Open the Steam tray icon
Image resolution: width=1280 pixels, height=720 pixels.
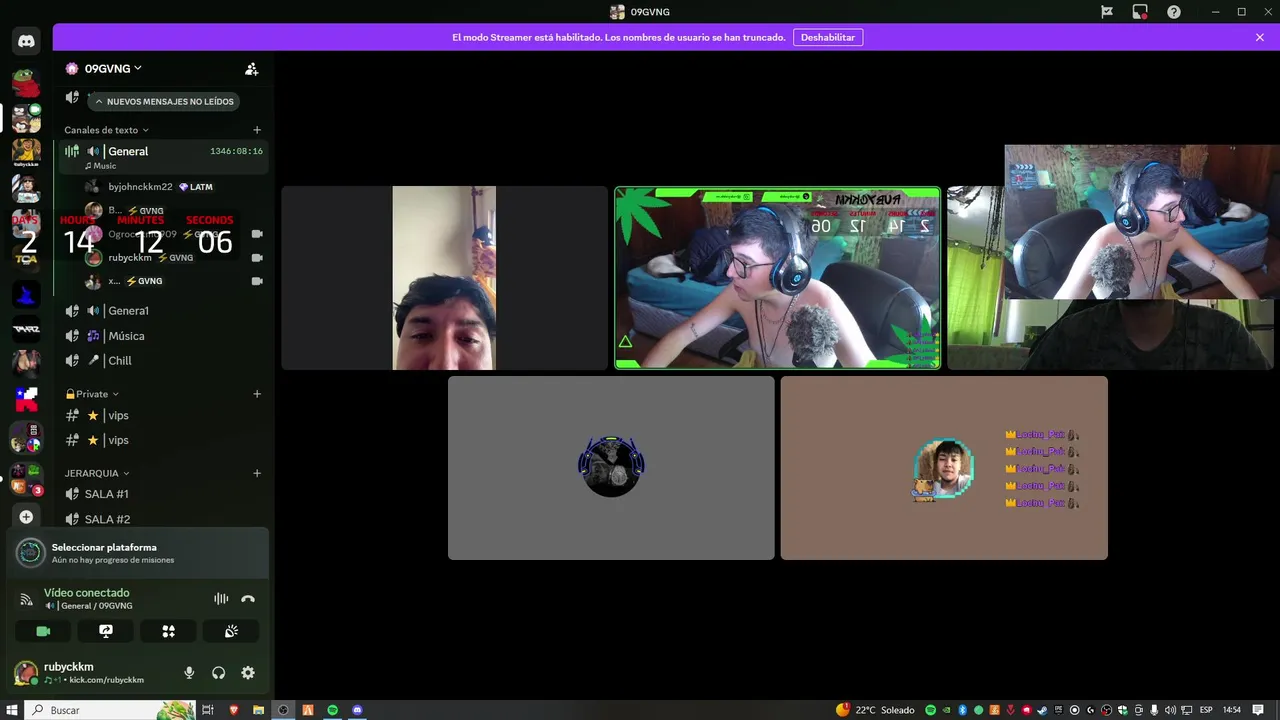(x=1043, y=710)
